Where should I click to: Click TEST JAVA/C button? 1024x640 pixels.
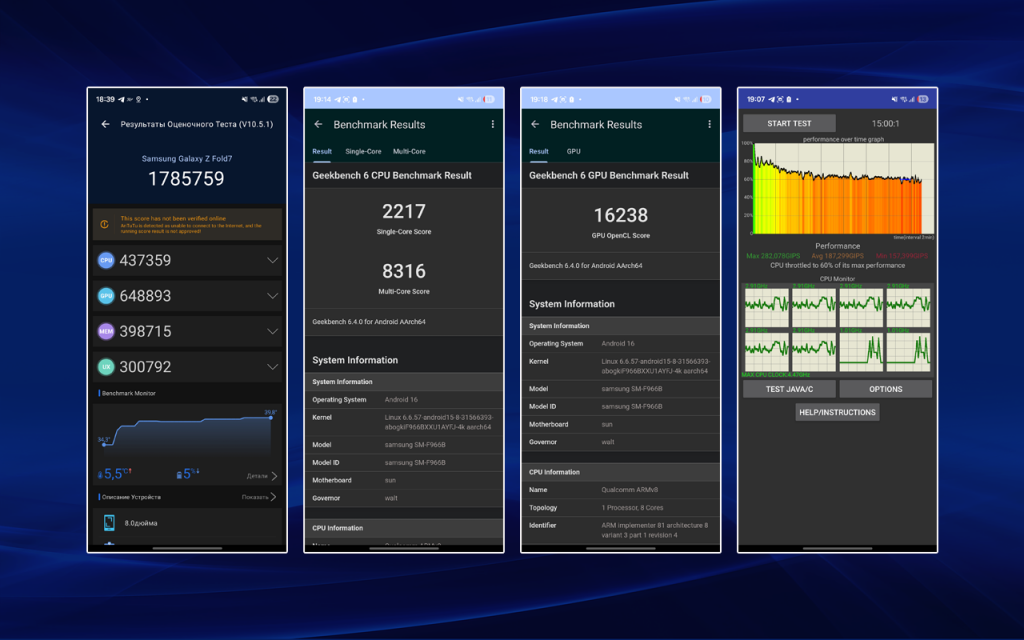click(x=789, y=389)
